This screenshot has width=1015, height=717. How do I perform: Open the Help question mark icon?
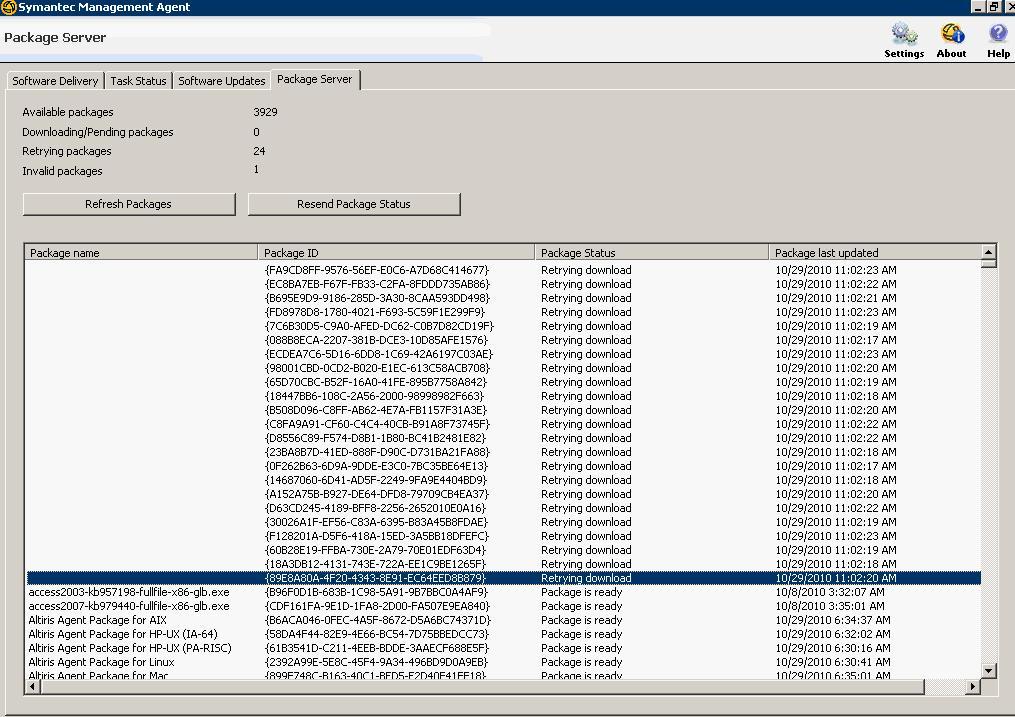point(998,33)
